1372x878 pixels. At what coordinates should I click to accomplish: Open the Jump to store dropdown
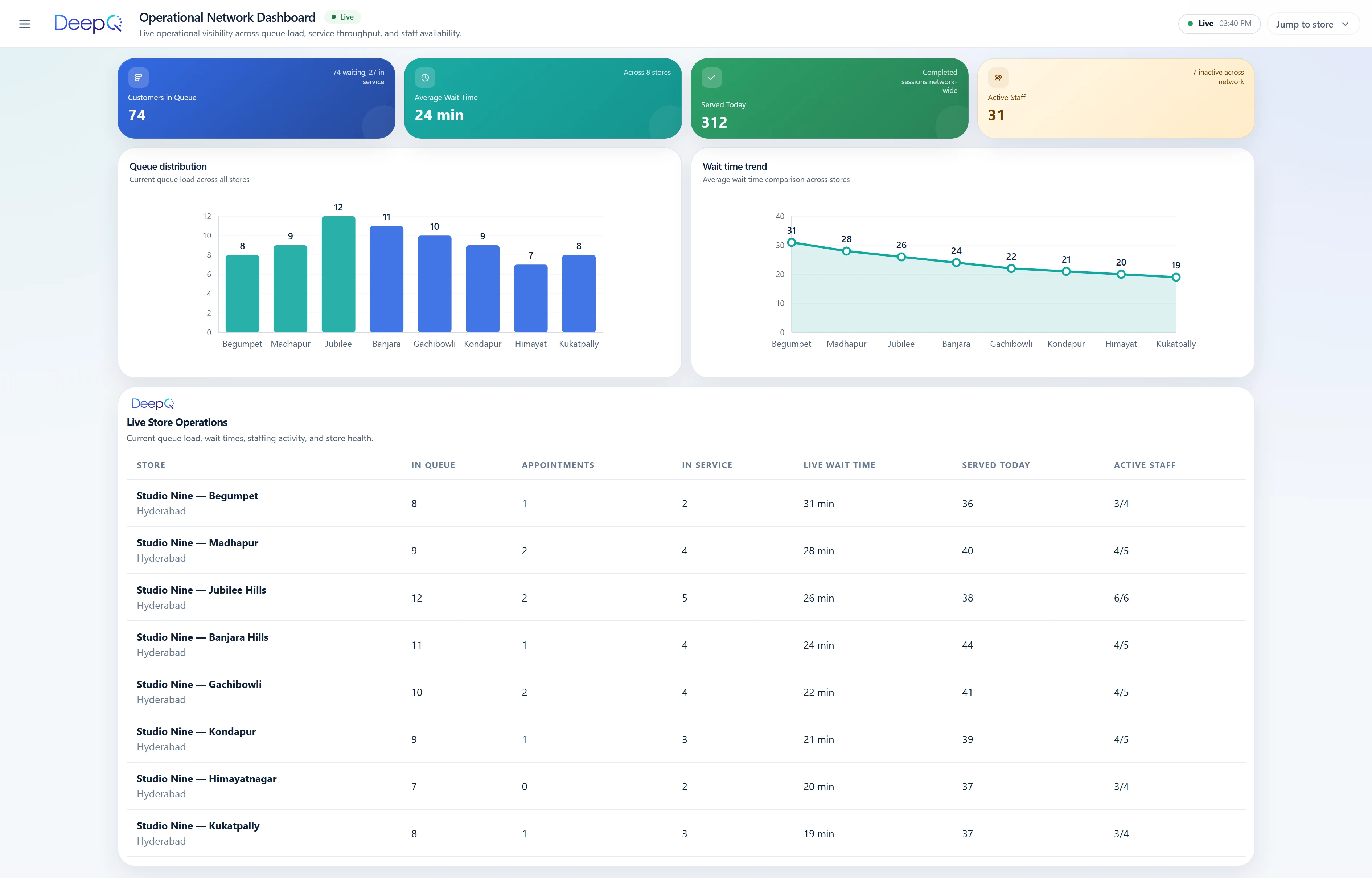pos(1313,24)
